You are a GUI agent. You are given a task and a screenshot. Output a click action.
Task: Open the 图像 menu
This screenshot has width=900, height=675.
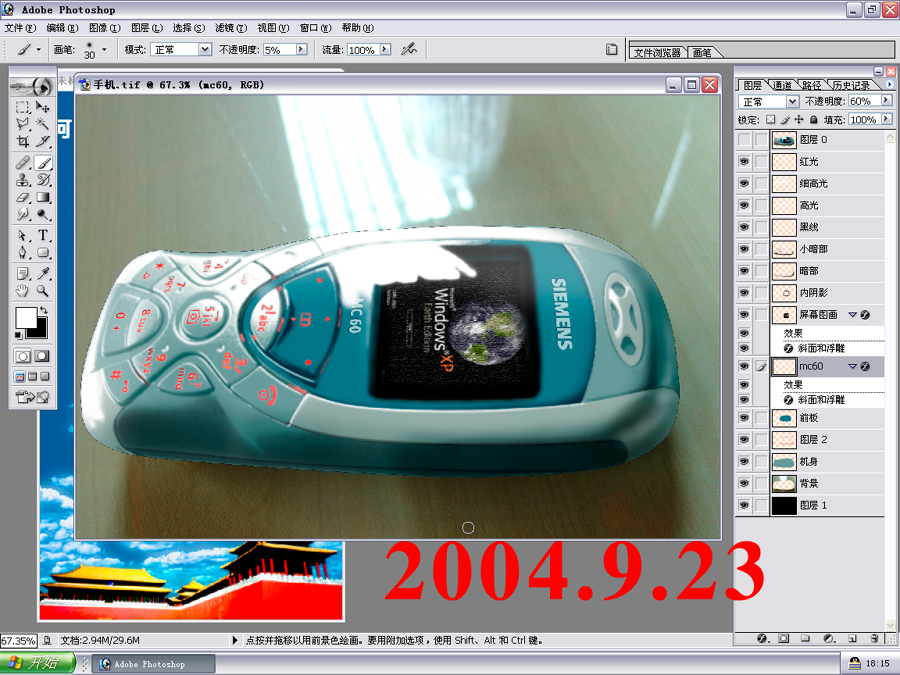(104, 28)
